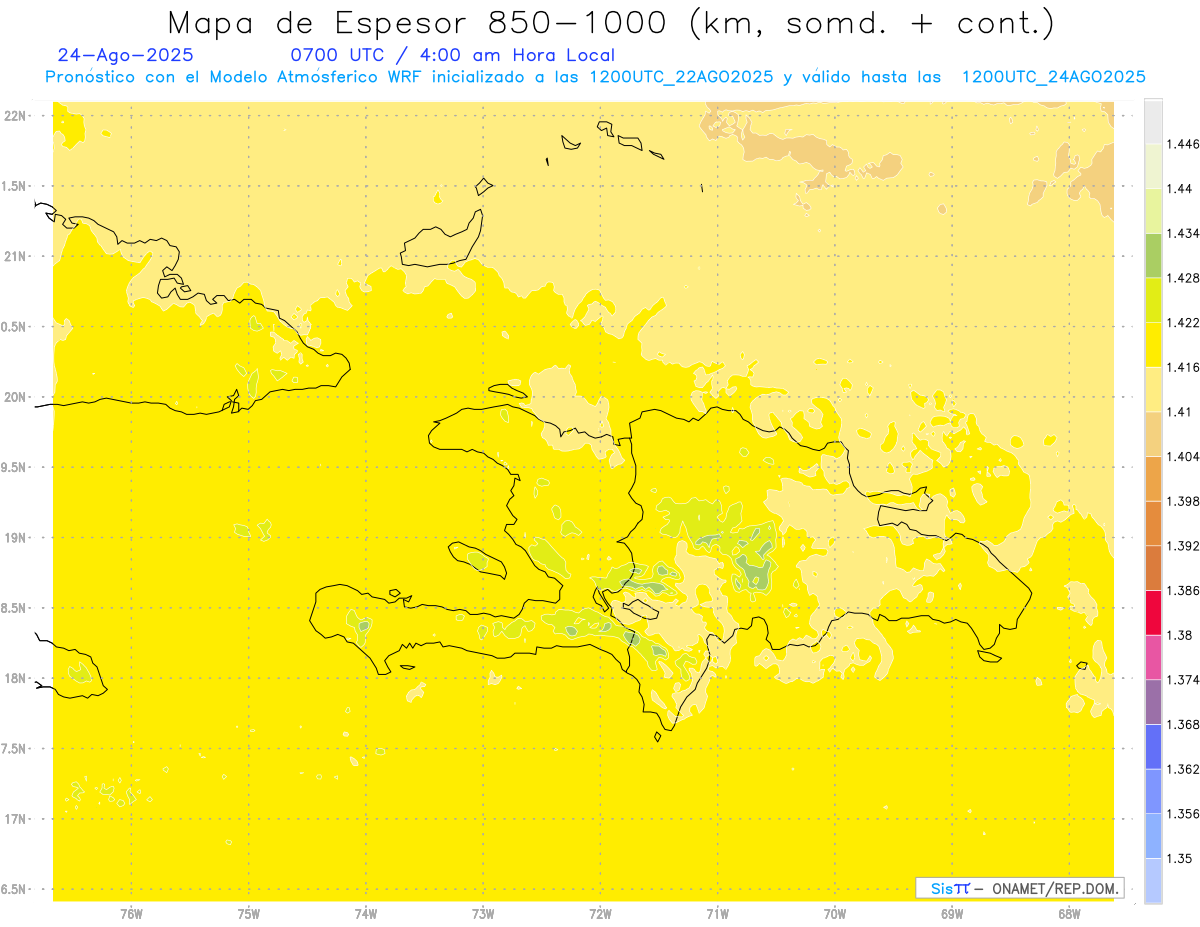Click the red colorbar segment
The width and height of the screenshot is (1200, 927).
pos(1153,612)
